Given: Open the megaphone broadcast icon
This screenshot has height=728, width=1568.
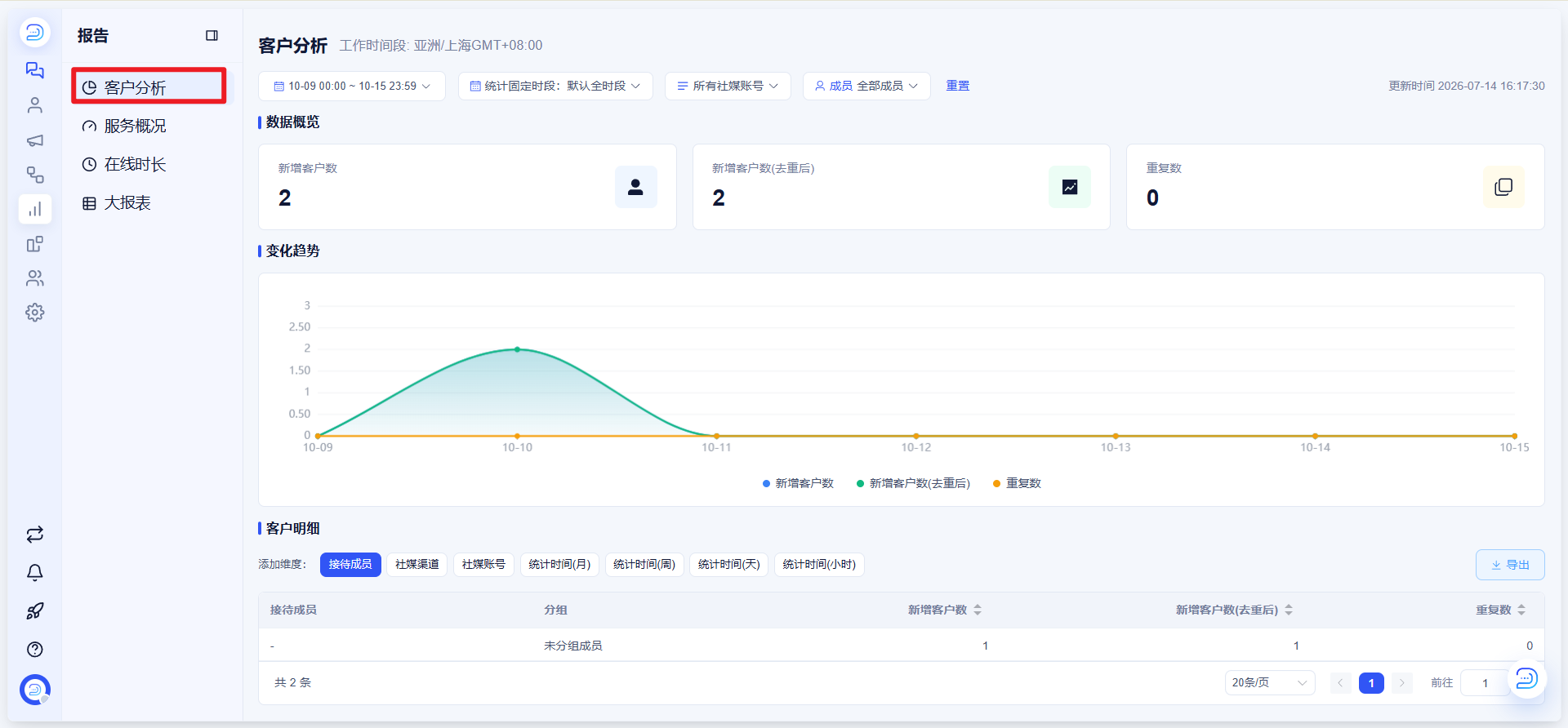Looking at the screenshot, I should coord(34,140).
